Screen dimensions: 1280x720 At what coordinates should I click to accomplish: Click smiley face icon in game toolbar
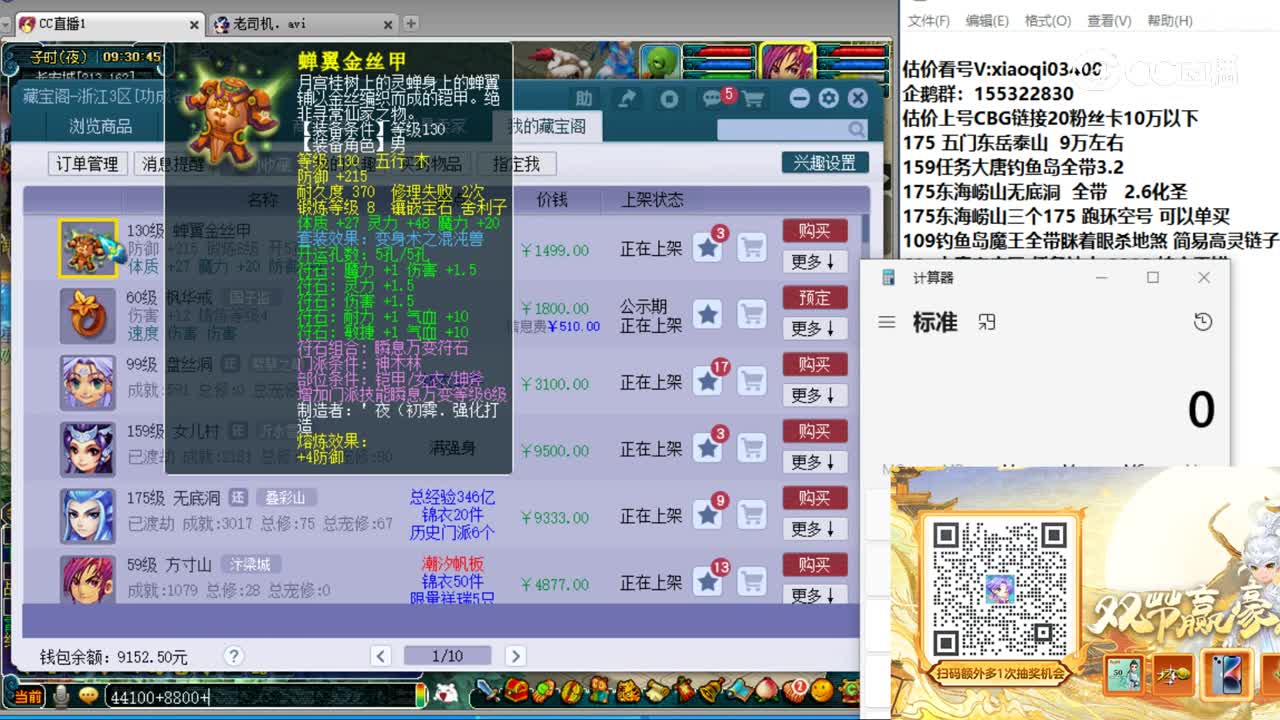pyautogui.click(x=822, y=691)
